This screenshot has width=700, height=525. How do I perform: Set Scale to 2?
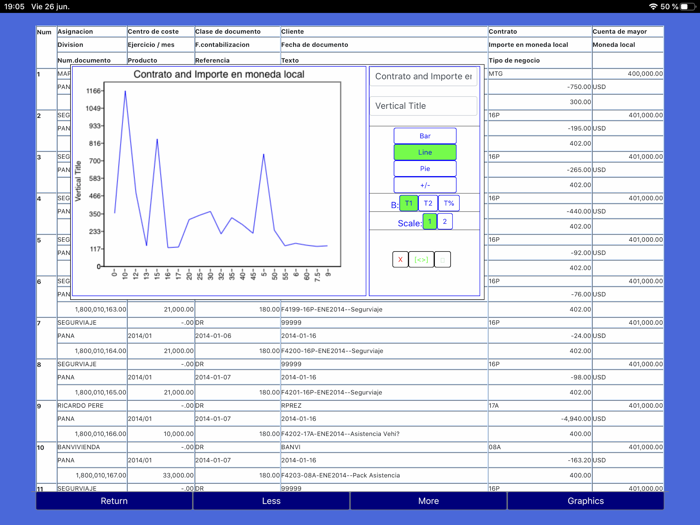(x=445, y=221)
